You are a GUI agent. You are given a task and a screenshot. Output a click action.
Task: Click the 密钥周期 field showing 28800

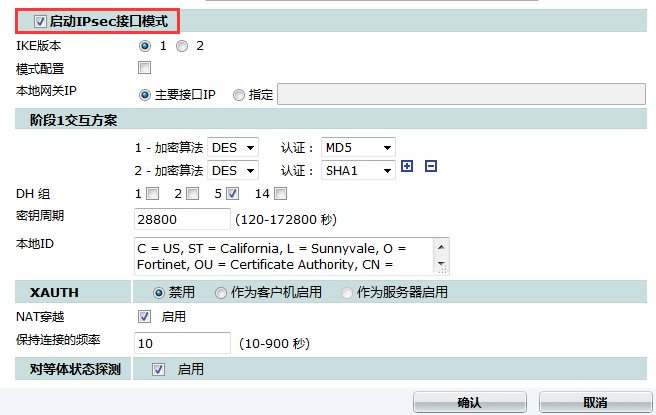181,218
